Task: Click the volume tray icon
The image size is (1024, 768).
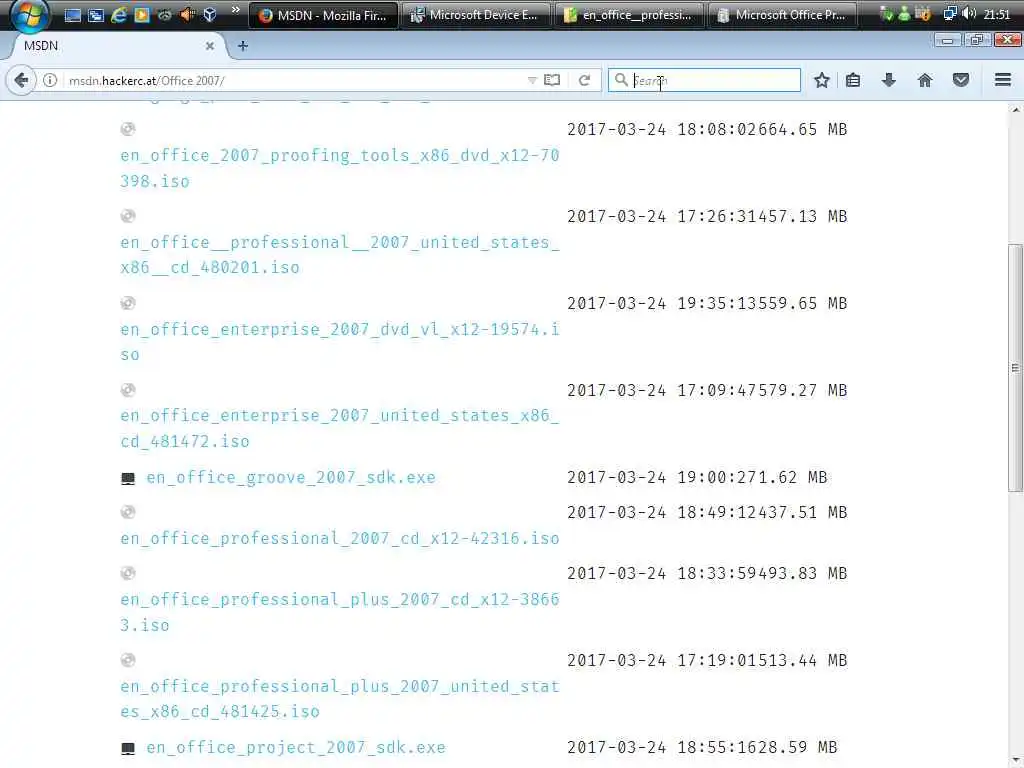Action: [969, 14]
